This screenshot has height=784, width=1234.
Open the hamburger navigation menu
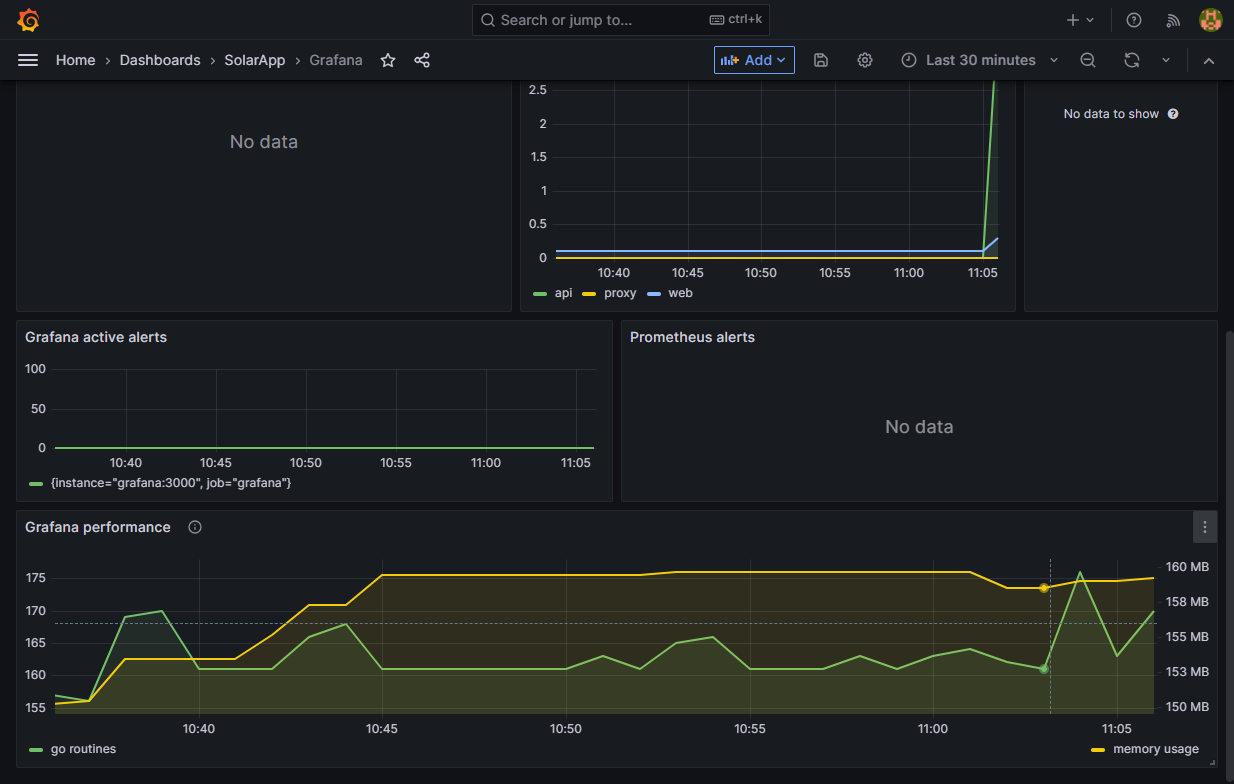coord(28,60)
